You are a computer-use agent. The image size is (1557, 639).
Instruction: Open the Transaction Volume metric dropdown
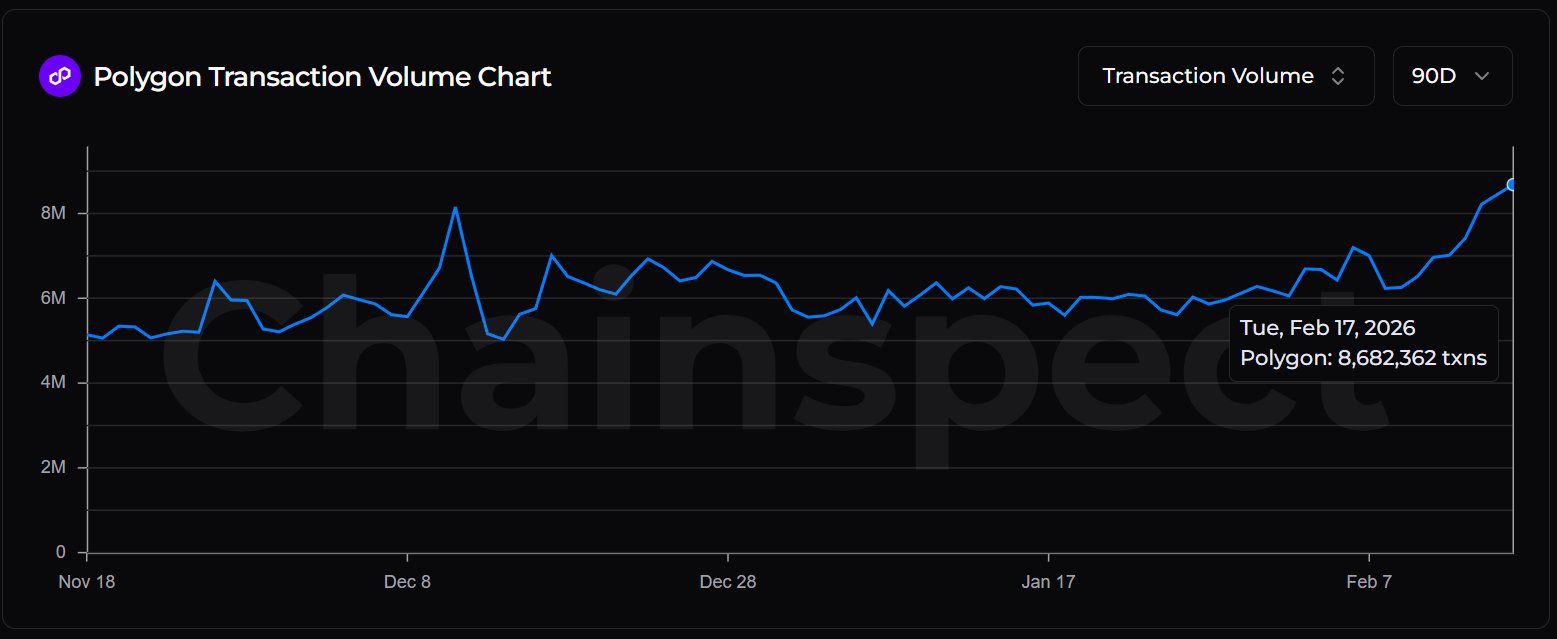coord(1226,76)
